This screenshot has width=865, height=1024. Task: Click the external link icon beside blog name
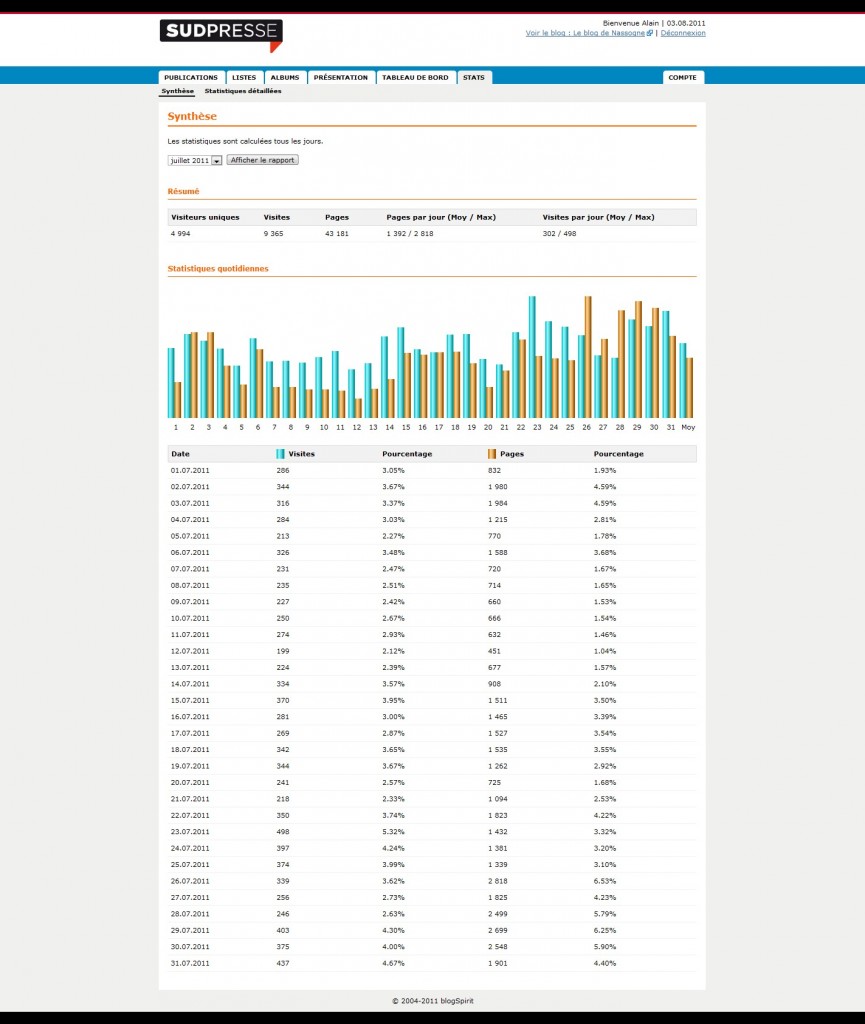pyautogui.click(x=650, y=33)
